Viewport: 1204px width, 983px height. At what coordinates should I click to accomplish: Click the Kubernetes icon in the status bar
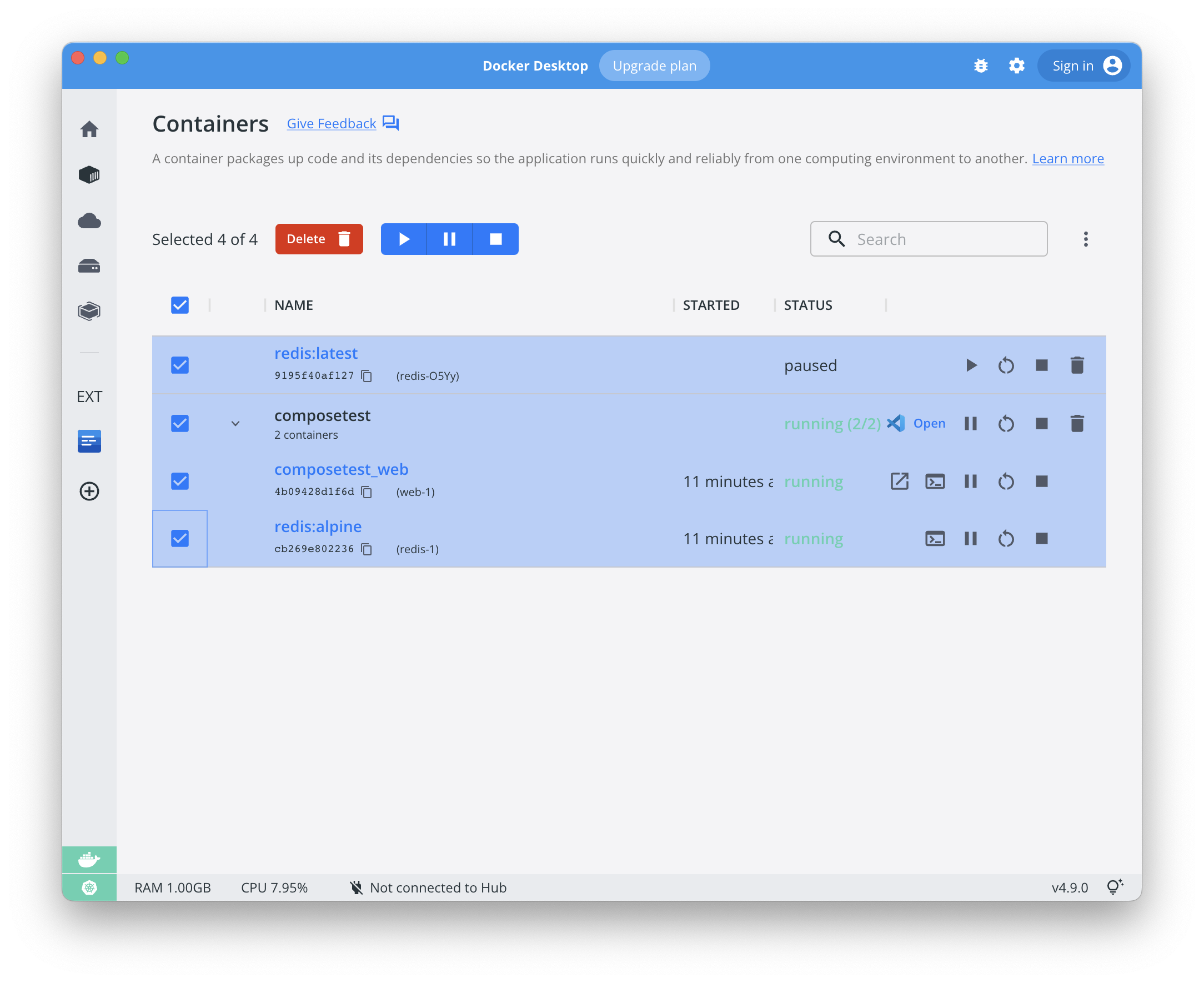pos(89,887)
